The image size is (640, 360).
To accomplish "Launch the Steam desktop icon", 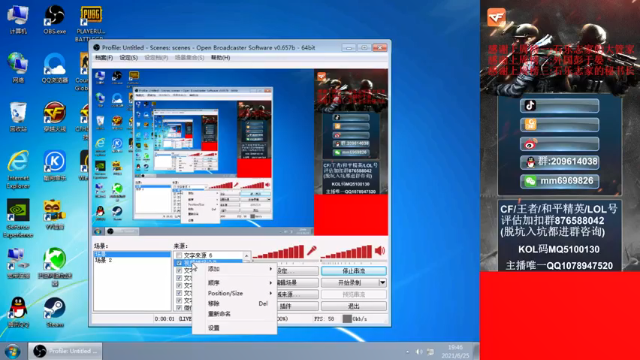I will (55, 313).
